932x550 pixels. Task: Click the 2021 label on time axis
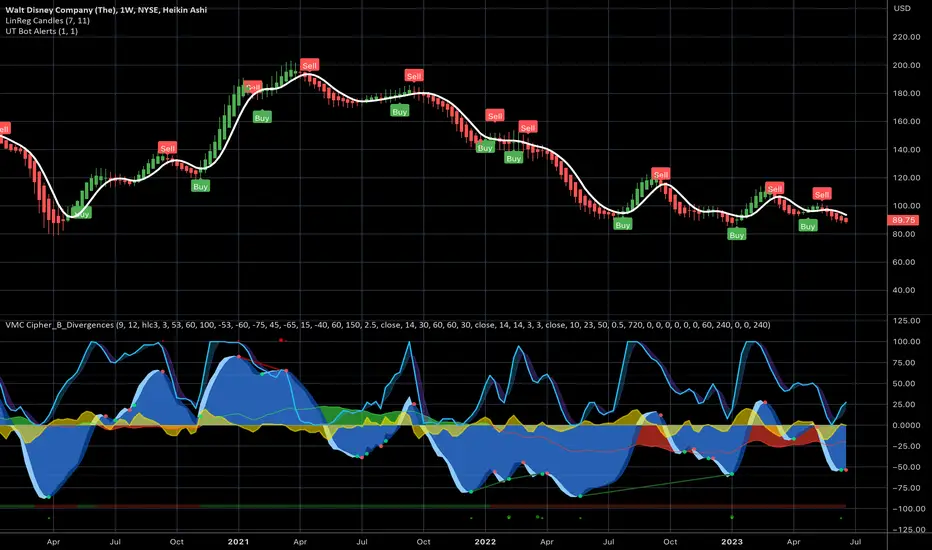coord(238,542)
